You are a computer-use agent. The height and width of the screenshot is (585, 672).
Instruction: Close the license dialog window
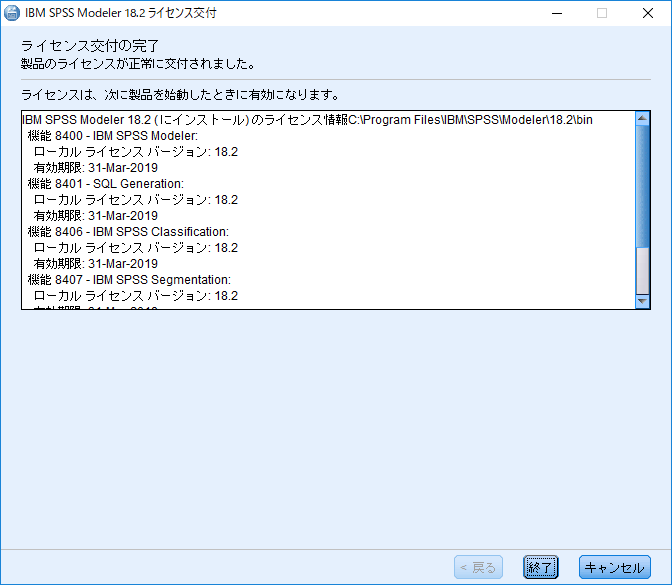648,13
